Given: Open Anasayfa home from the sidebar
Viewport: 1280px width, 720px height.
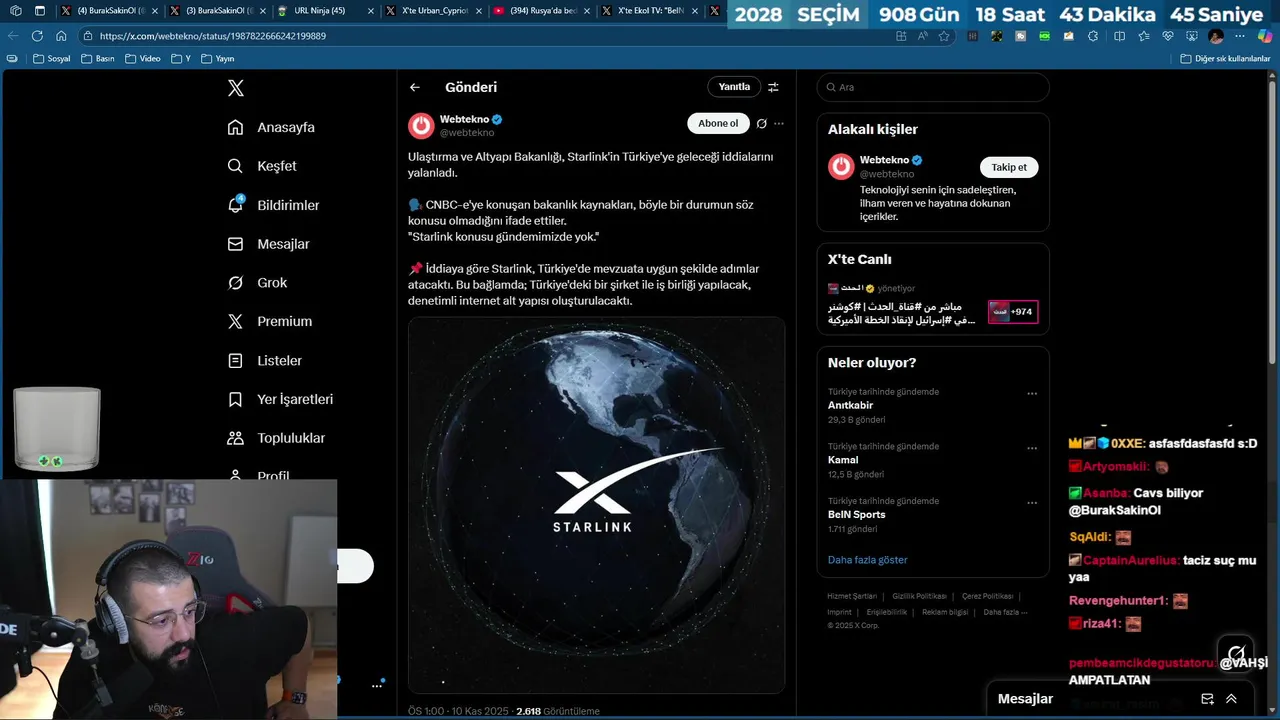Looking at the screenshot, I should pos(271,127).
